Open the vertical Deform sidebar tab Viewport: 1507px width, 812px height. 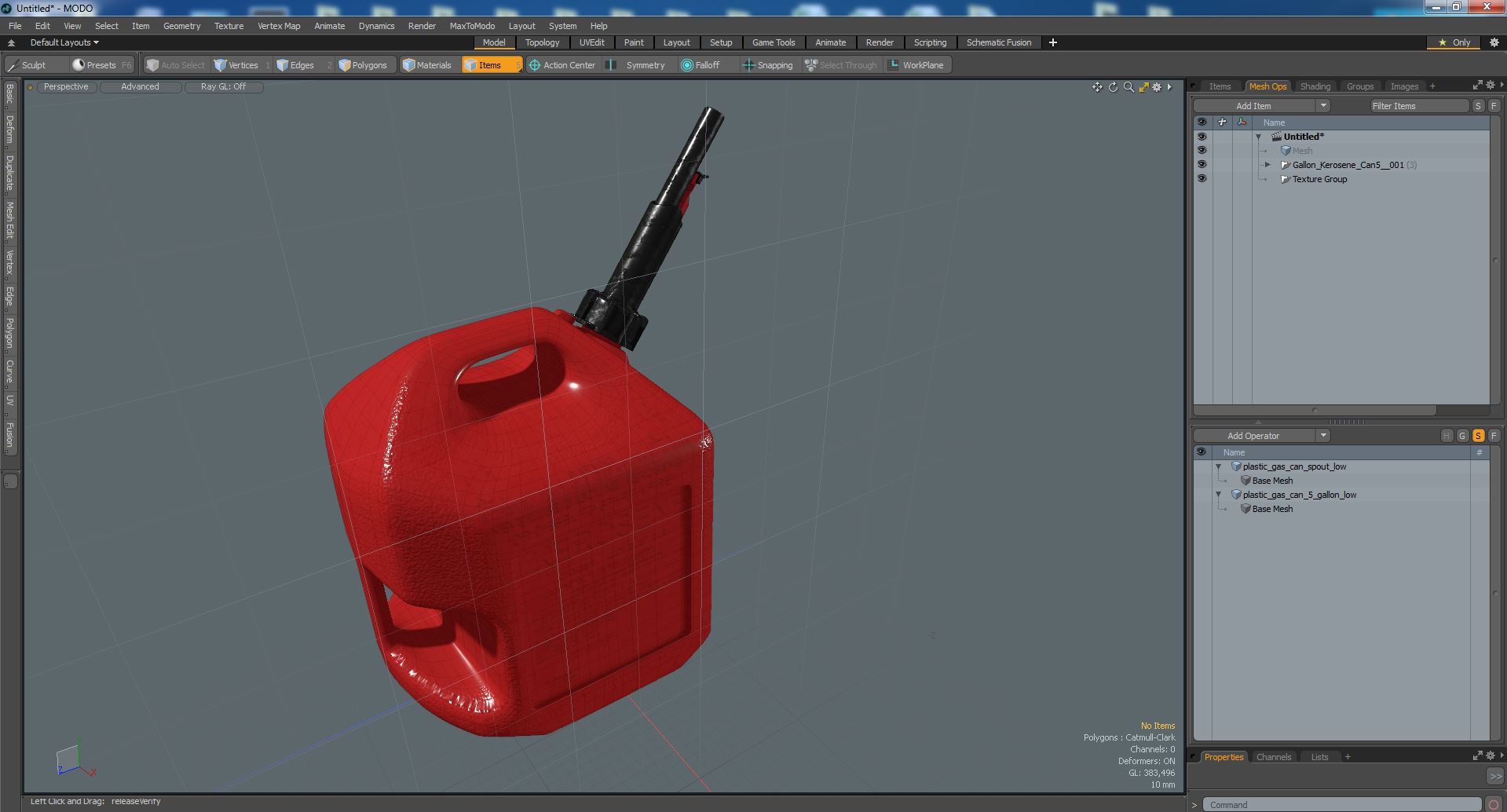(x=10, y=130)
